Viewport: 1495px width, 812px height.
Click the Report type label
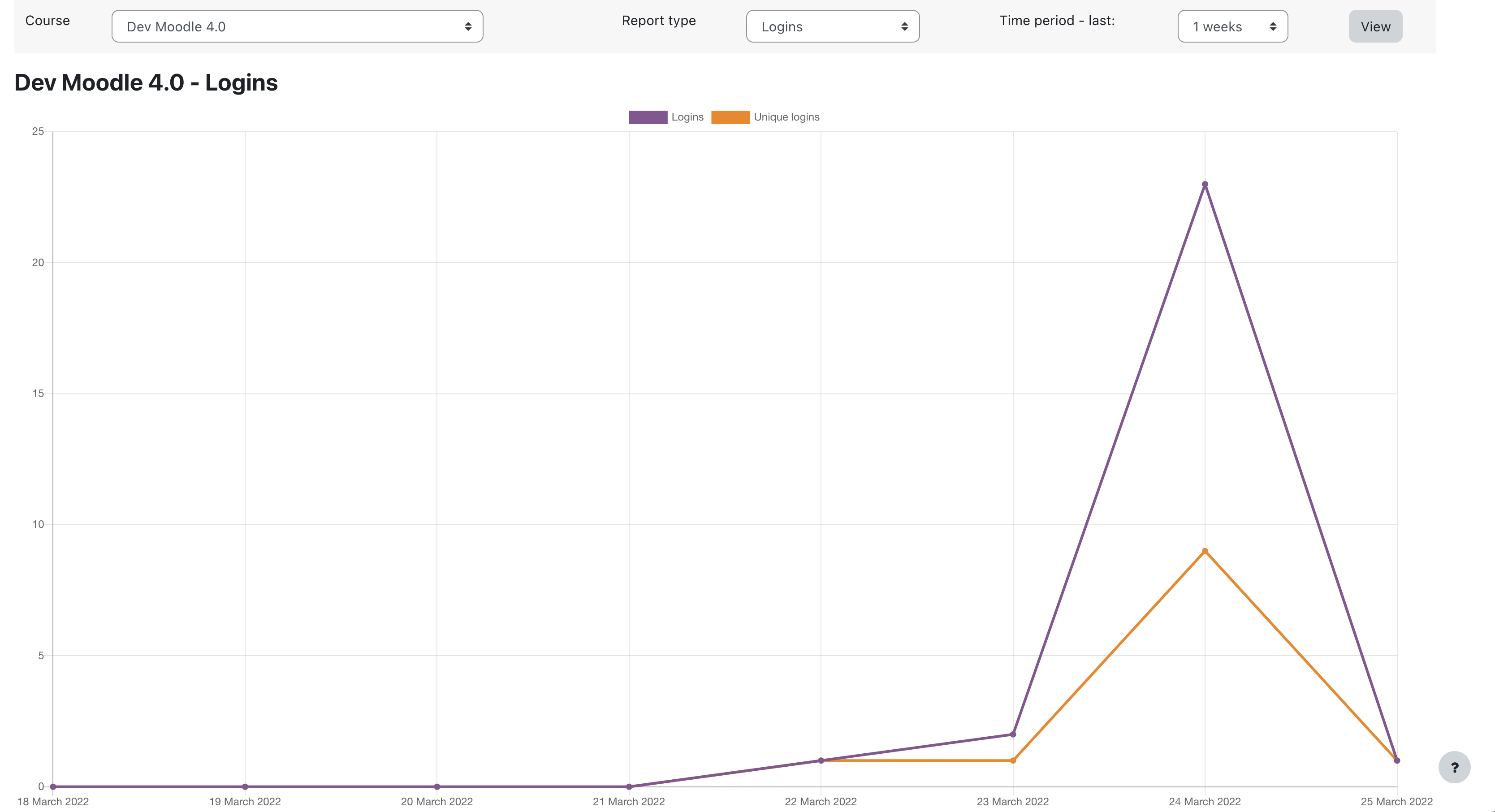click(659, 21)
